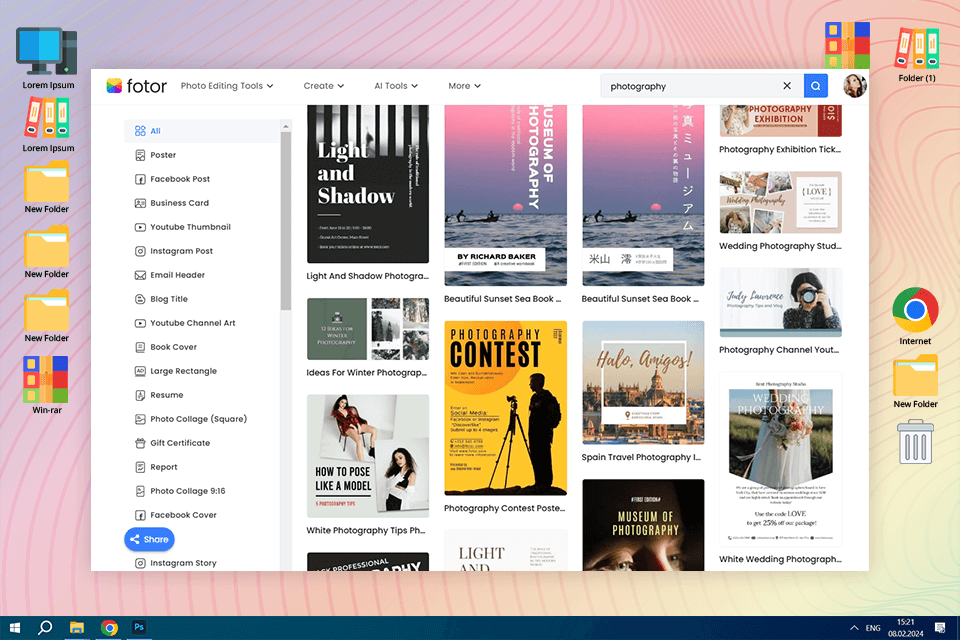Select the All category icon

(140, 131)
